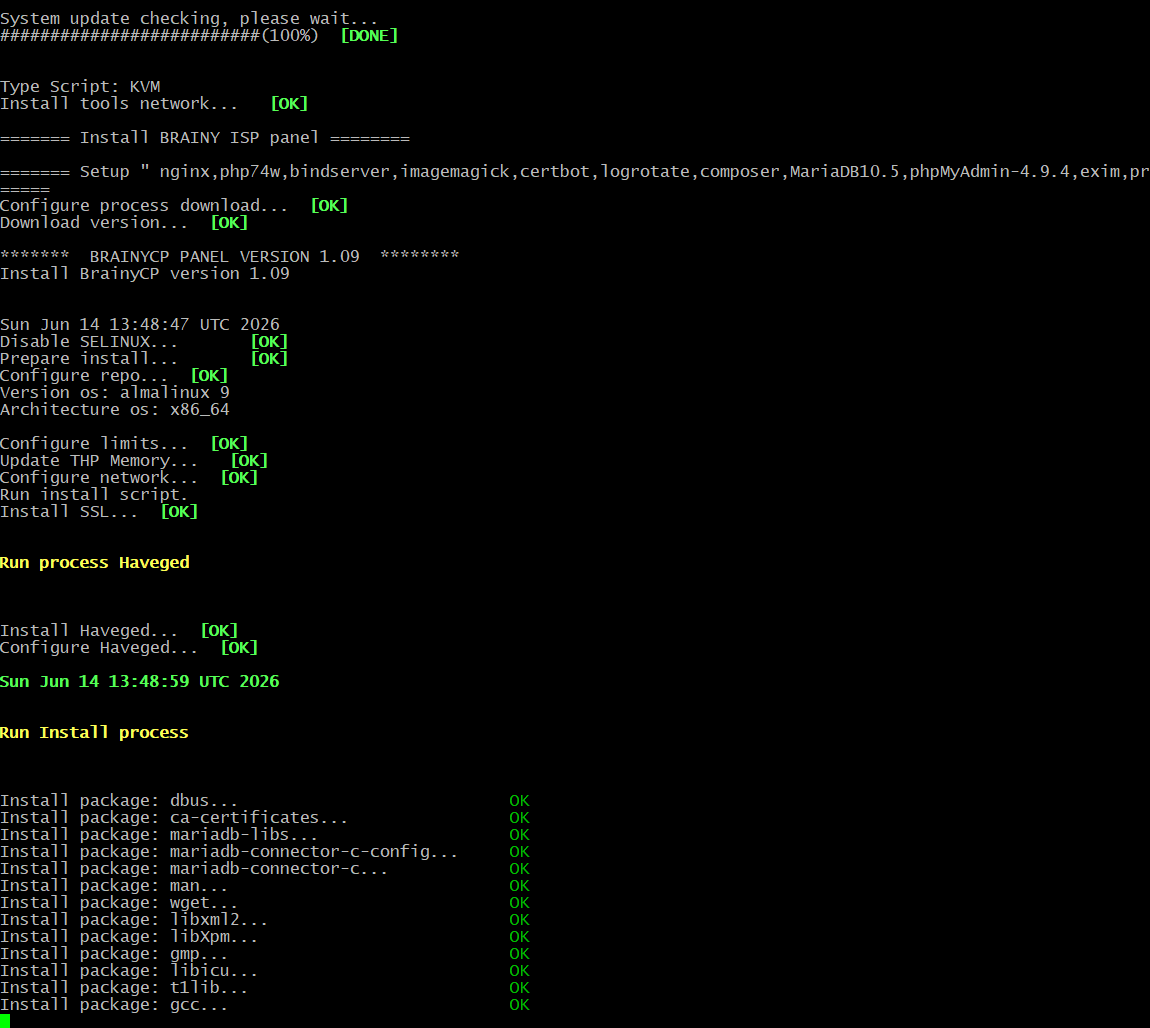Click 'Install package: gcc...' line
Screen dimensions: 1150x1028
pos(265,1005)
